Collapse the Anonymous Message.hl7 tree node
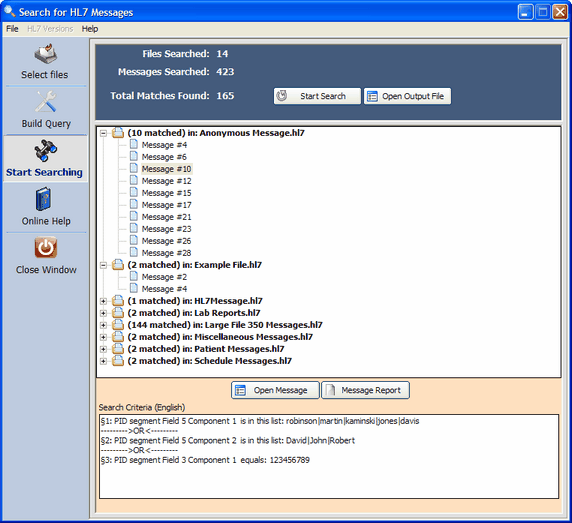Screen dimensions: 572x523 [x=104, y=133]
